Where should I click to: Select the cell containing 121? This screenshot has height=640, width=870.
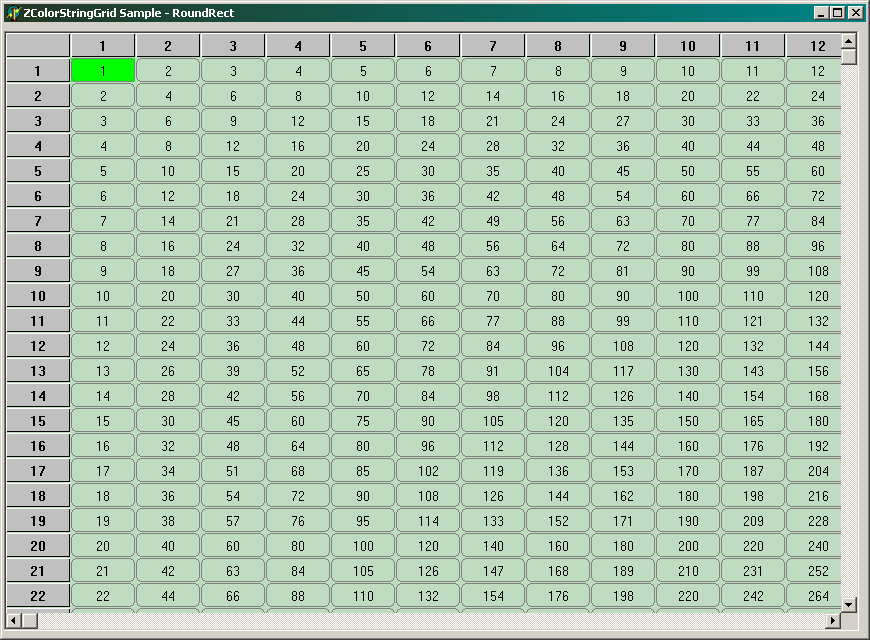click(x=752, y=321)
